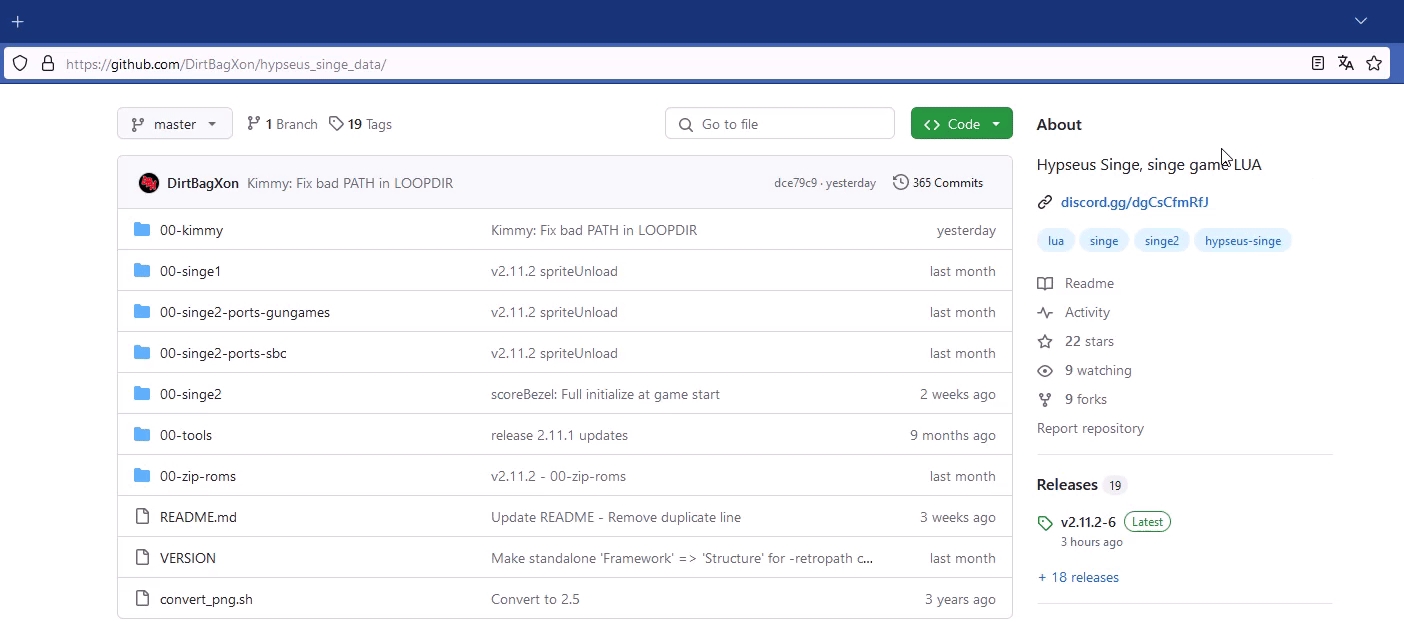Click the translate page icon

(x=1346, y=64)
